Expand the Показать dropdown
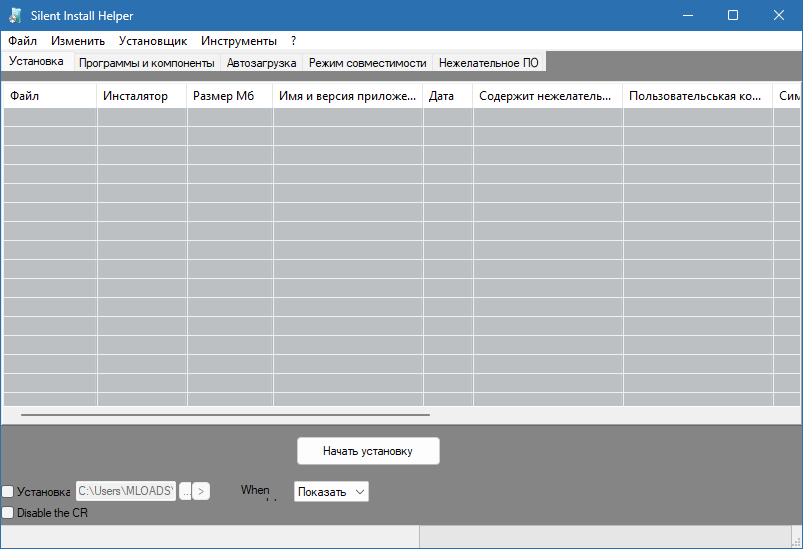Screen dimensions: 803x549 tap(331, 492)
